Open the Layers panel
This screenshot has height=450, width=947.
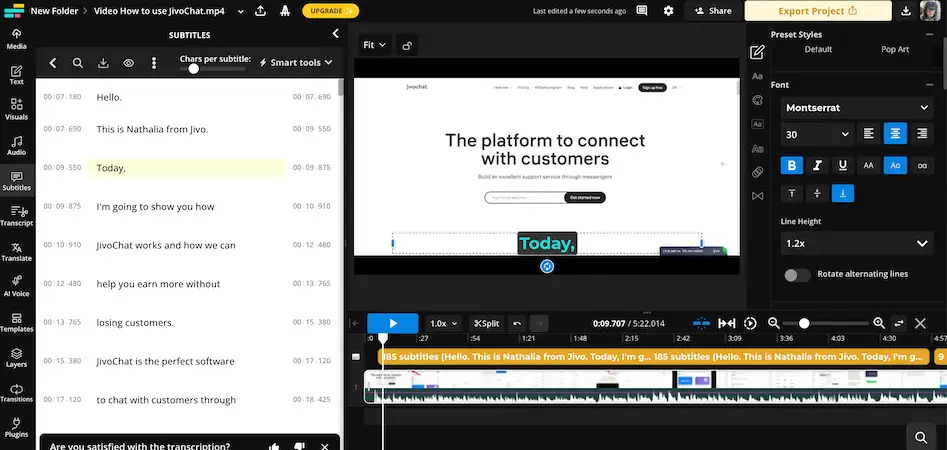16,358
